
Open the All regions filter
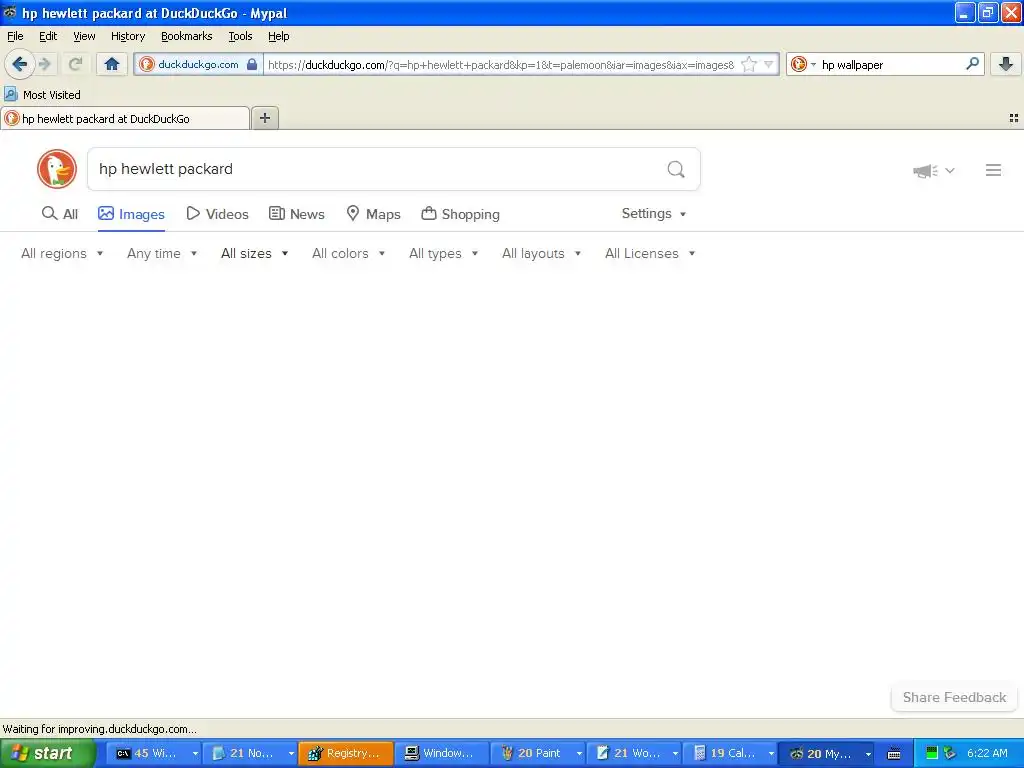(62, 253)
